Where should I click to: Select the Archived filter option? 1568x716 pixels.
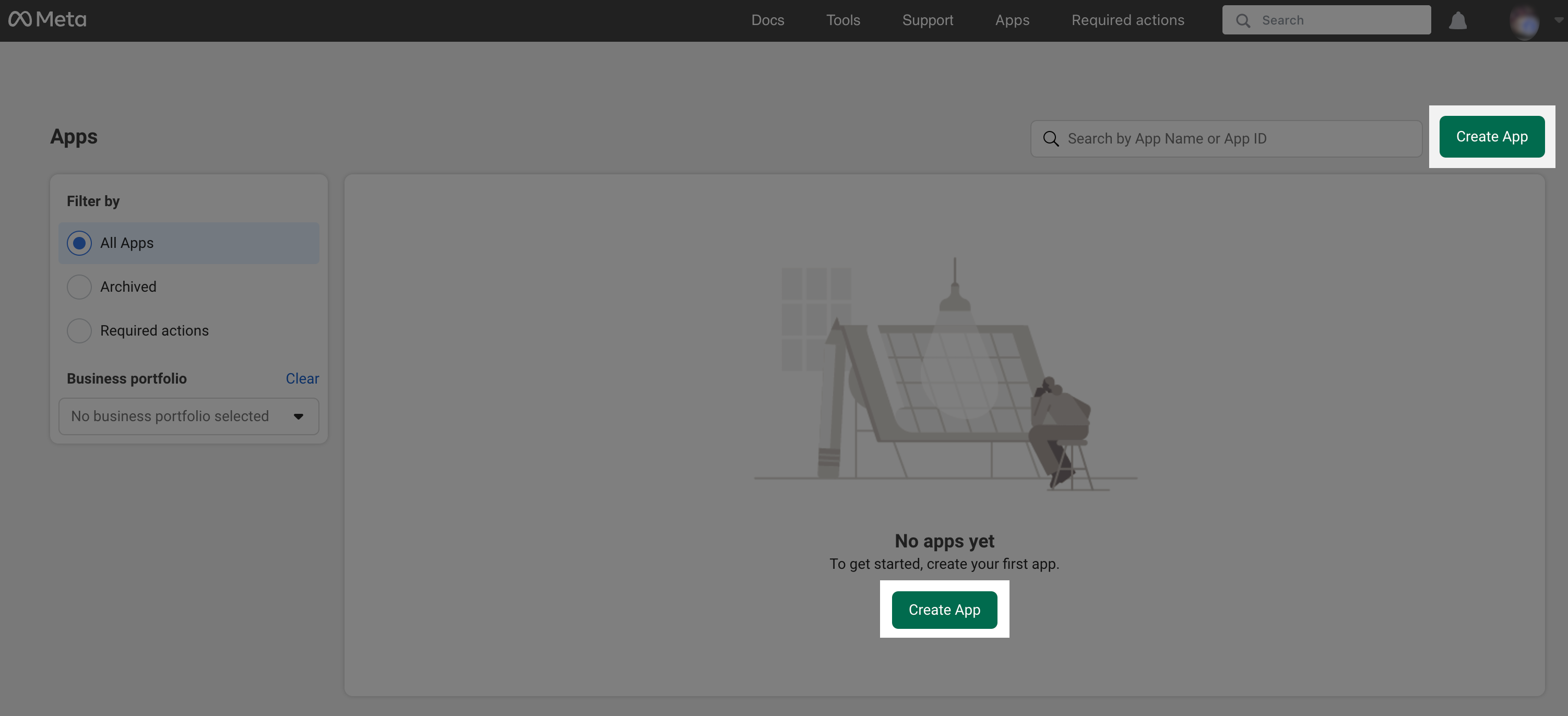79,287
